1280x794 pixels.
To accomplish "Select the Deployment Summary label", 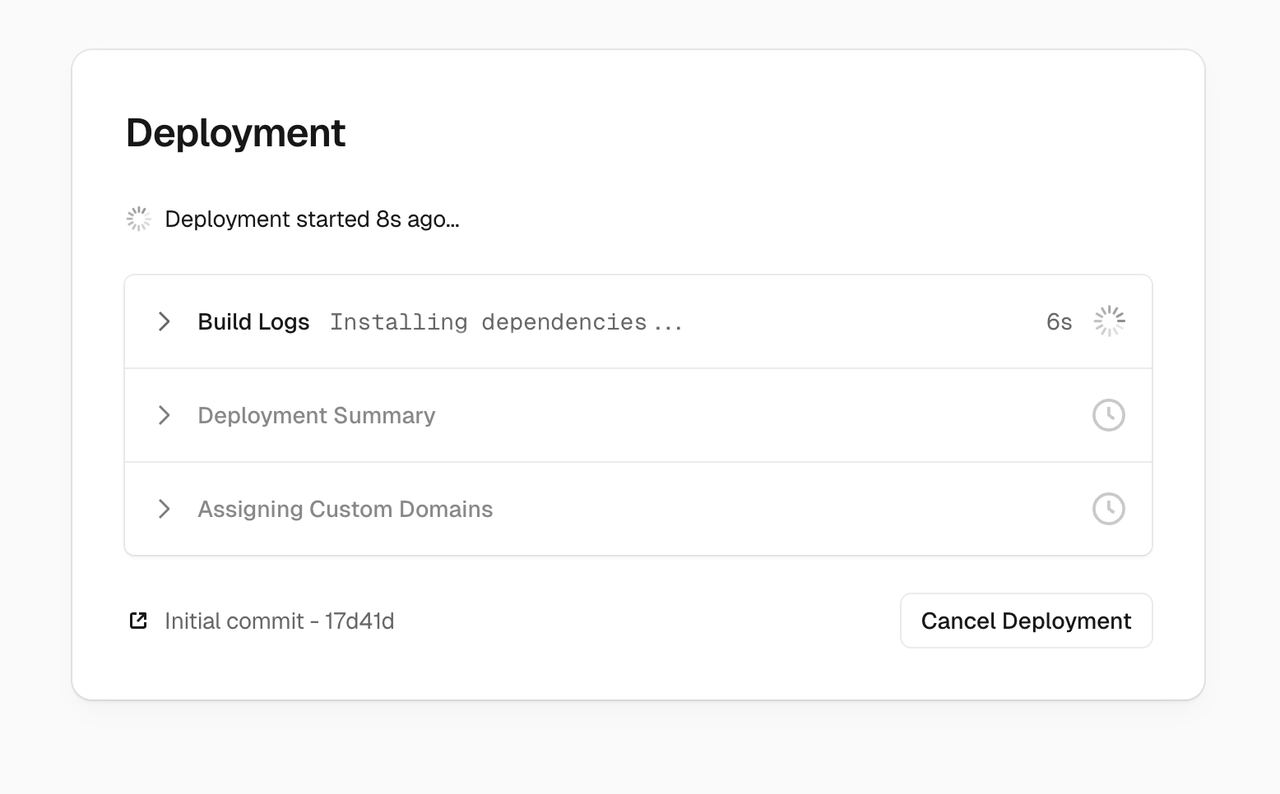I will pyautogui.click(x=316, y=415).
